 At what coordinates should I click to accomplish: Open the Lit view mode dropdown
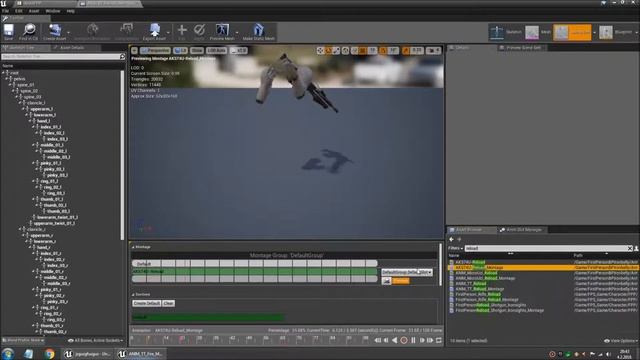[x=180, y=51]
